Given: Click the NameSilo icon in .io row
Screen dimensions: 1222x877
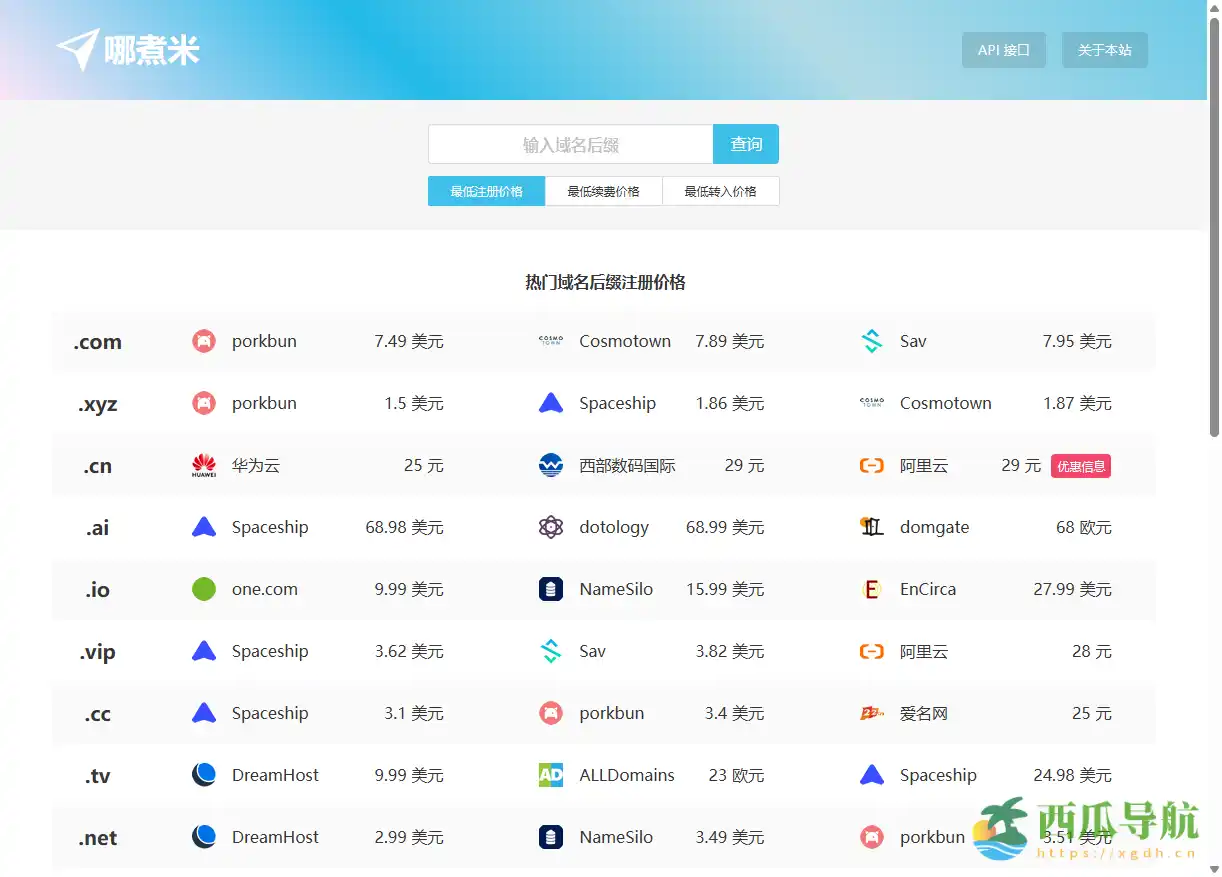Looking at the screenshot, I should (x=551, y=590).
